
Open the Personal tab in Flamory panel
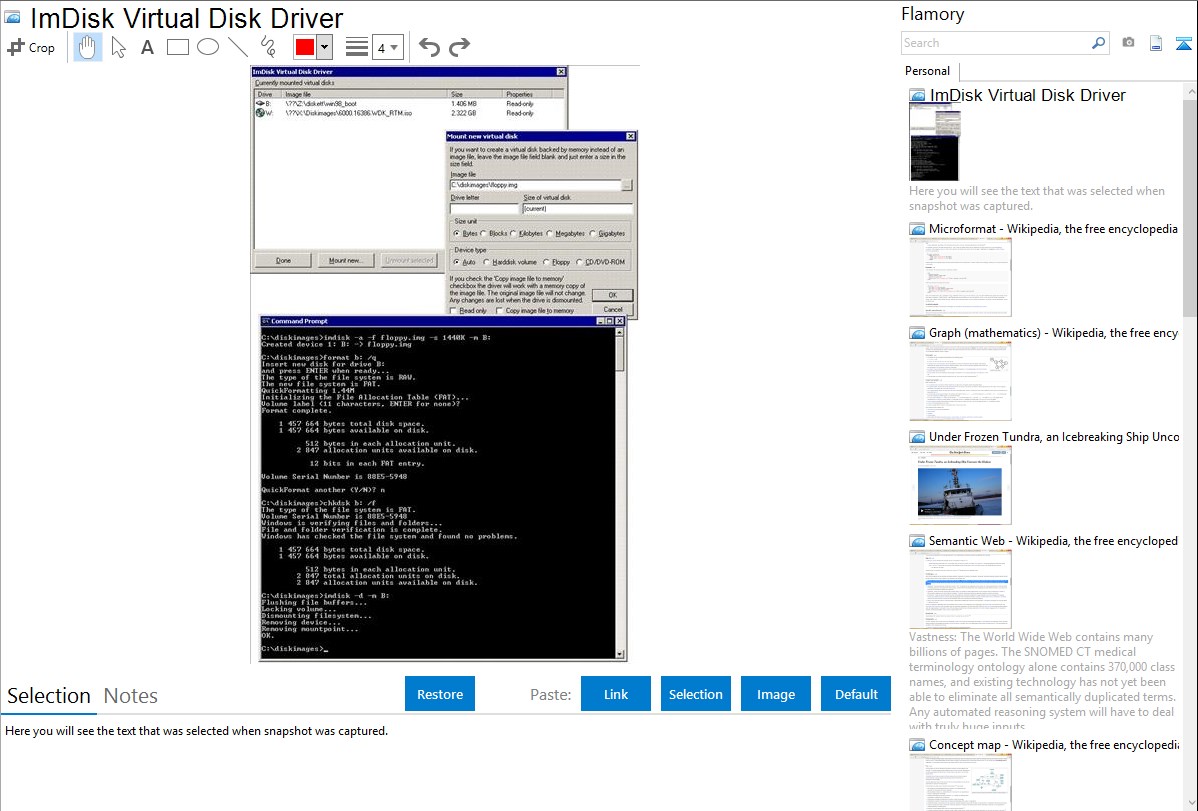928,71
